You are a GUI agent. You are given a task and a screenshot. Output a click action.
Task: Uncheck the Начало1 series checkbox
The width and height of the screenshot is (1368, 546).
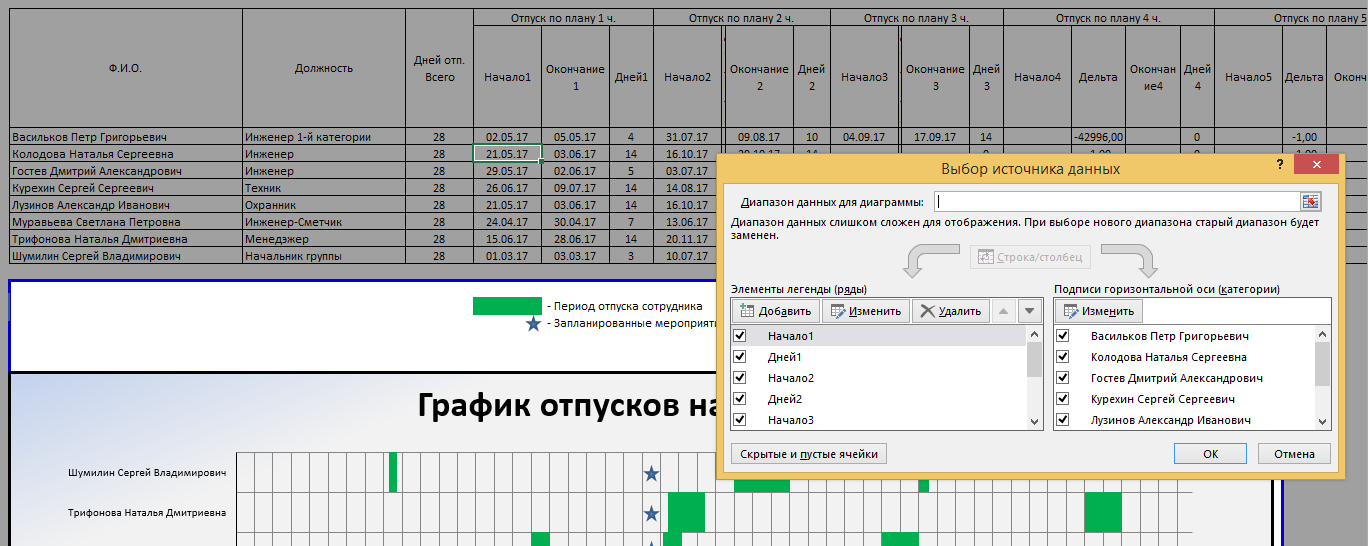pyautogui.click(x=740, y=336)
